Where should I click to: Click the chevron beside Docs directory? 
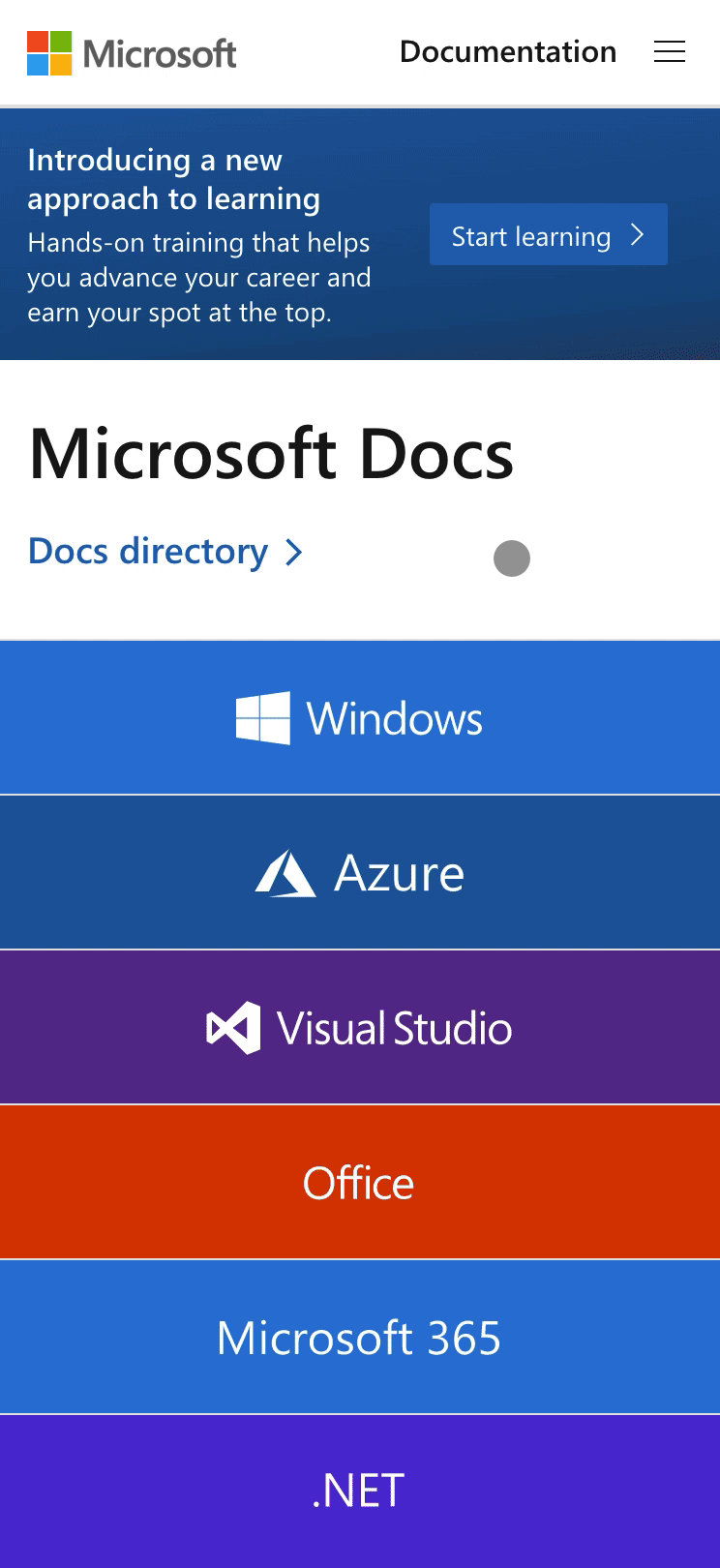pyautogui.click(x=294, y=553)
